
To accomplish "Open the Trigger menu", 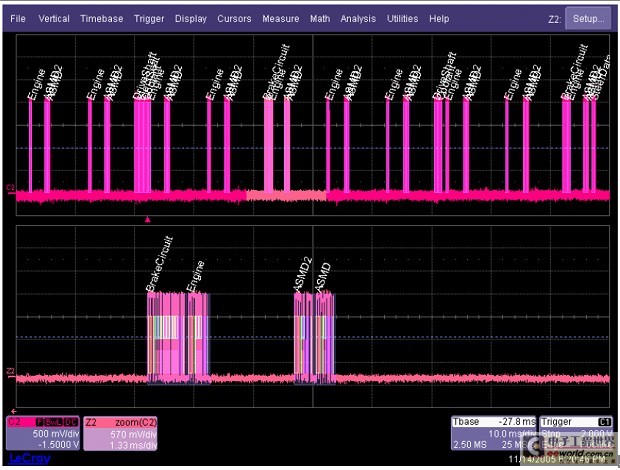I will coord(149,19).
